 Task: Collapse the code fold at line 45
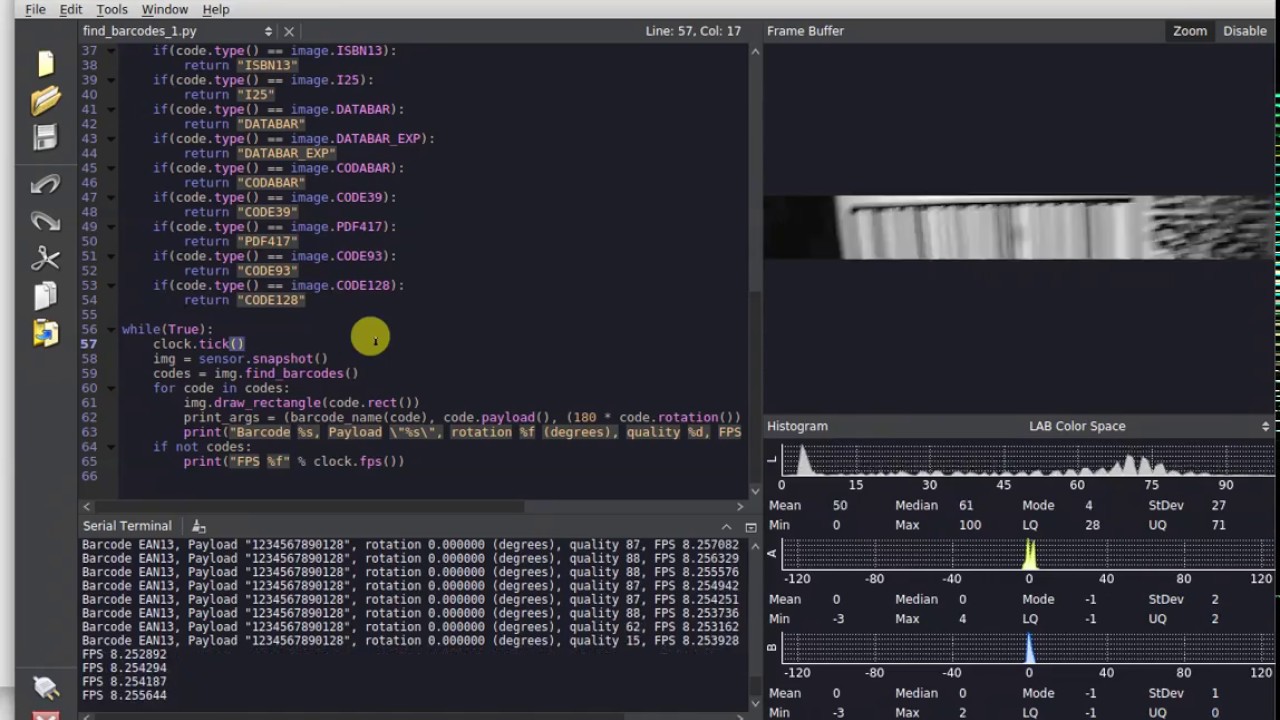point(111,169)
